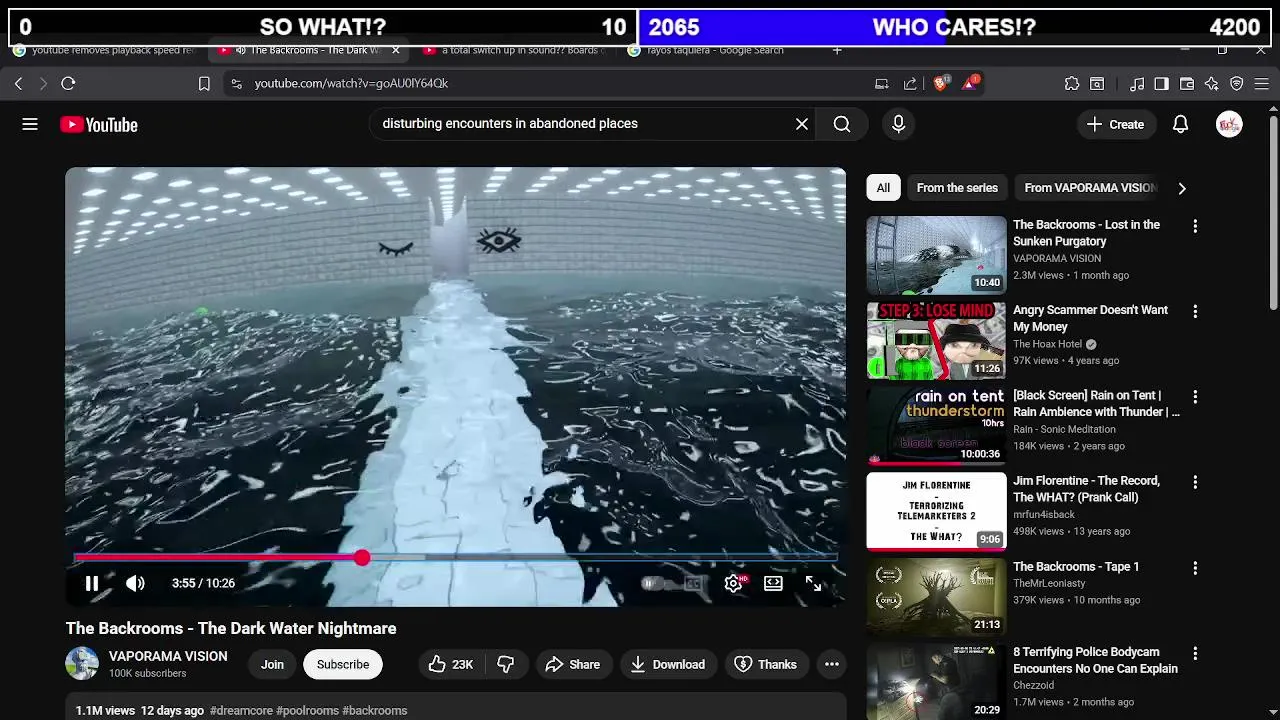This screenshot has height=720, width=1280.
Task: Switch to rayos taquiera Google Search tab
Action: tap(717, 50)
